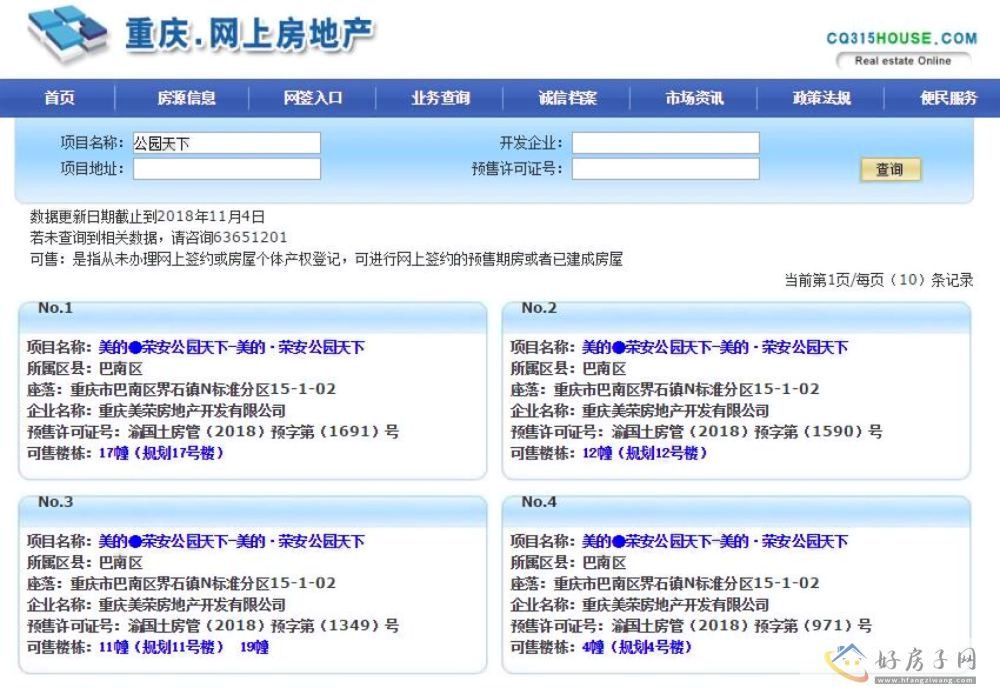This screenshot has width=1000, height=688.
Task: Open the 诚信档案 navigation item
Action: click(x=567, y=98)
